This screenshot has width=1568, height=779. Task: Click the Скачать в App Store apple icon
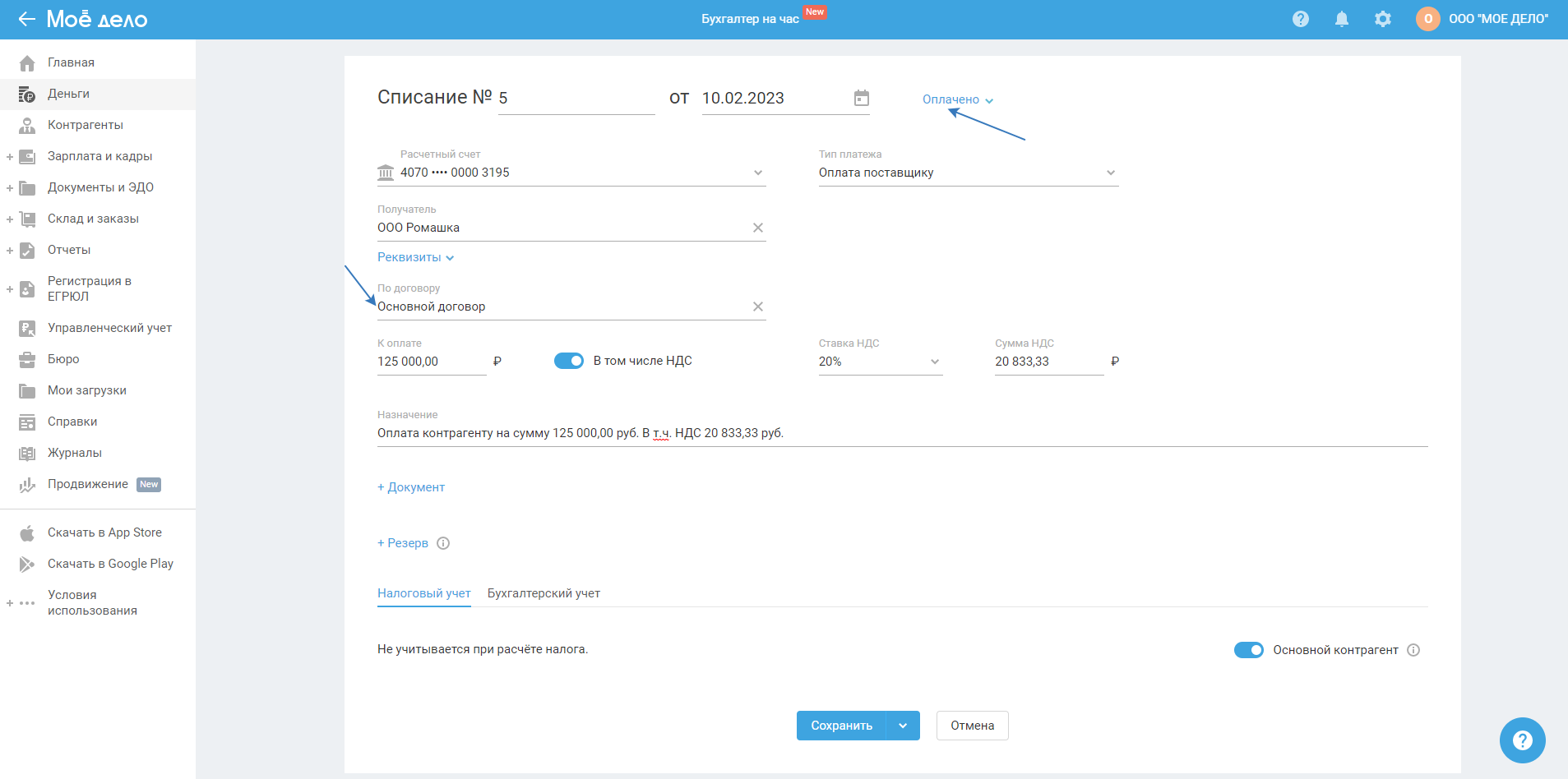(x=27, y=533)
